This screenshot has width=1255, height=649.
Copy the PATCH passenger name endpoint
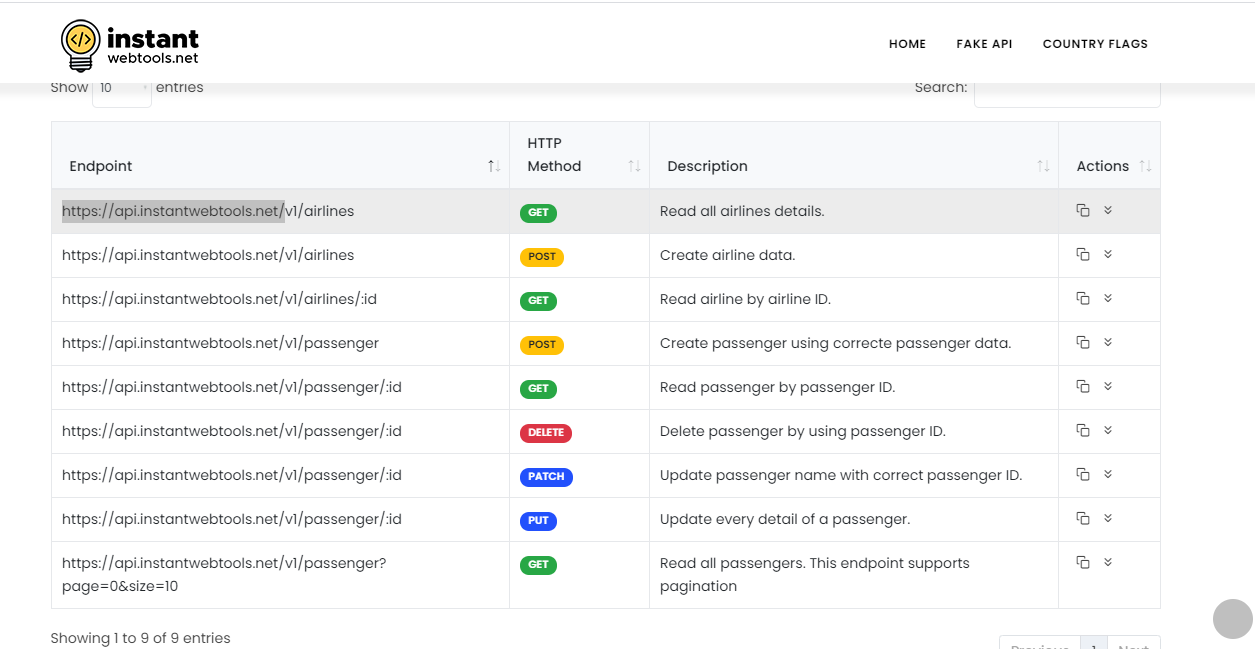1082,475
